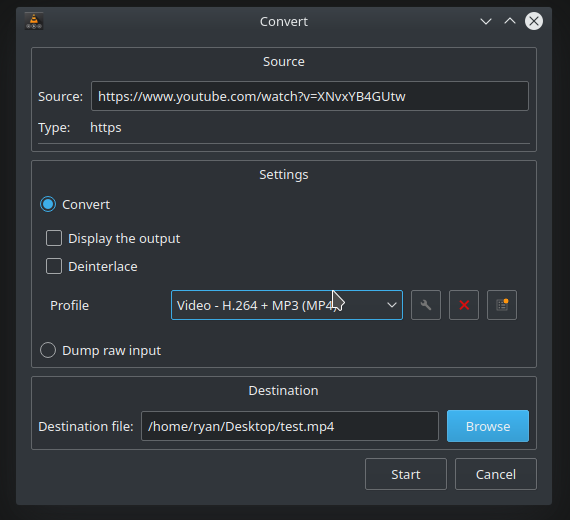Open the Video - H.264 + MP3 profile dropdown
Screen dimensions: 570x520
287,305
